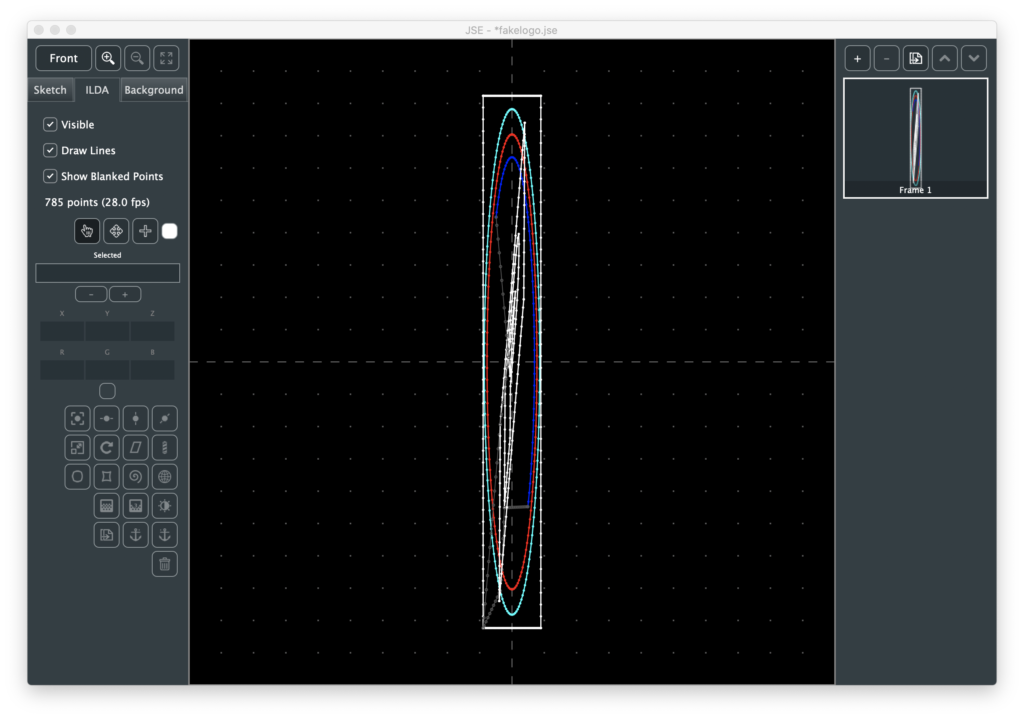The height and width of the screenshot is (719, 1024).
Task: Click the fit-to-screen expand icon
Action: (x=166, y=58)
